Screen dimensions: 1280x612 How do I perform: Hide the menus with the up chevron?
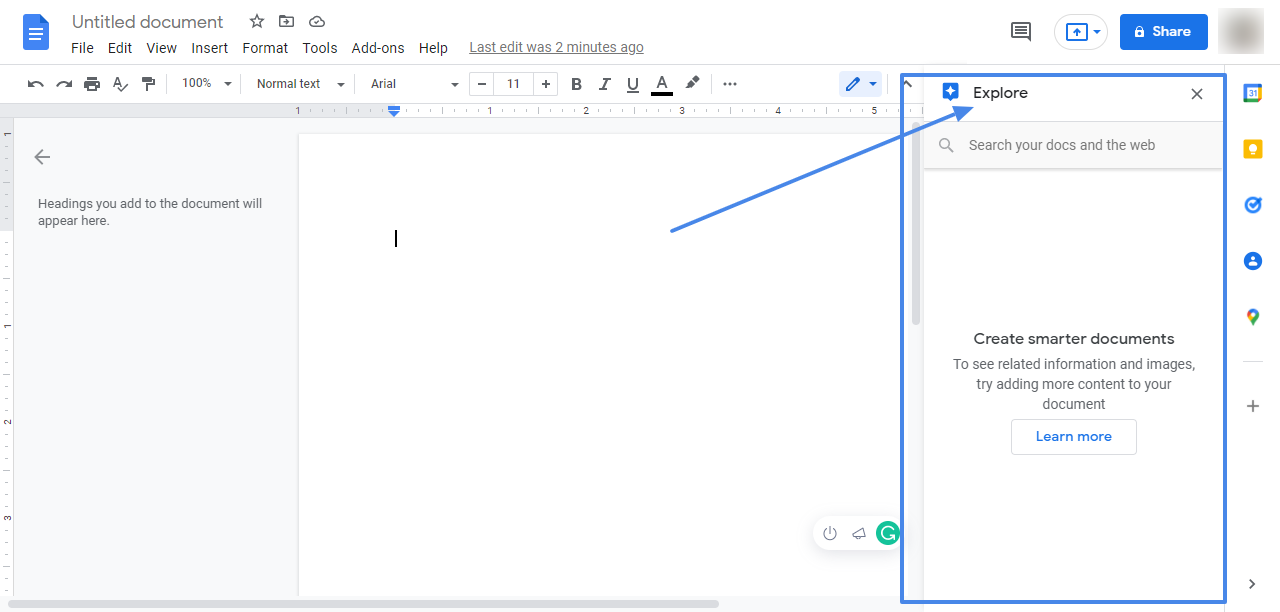pos(907,84)
